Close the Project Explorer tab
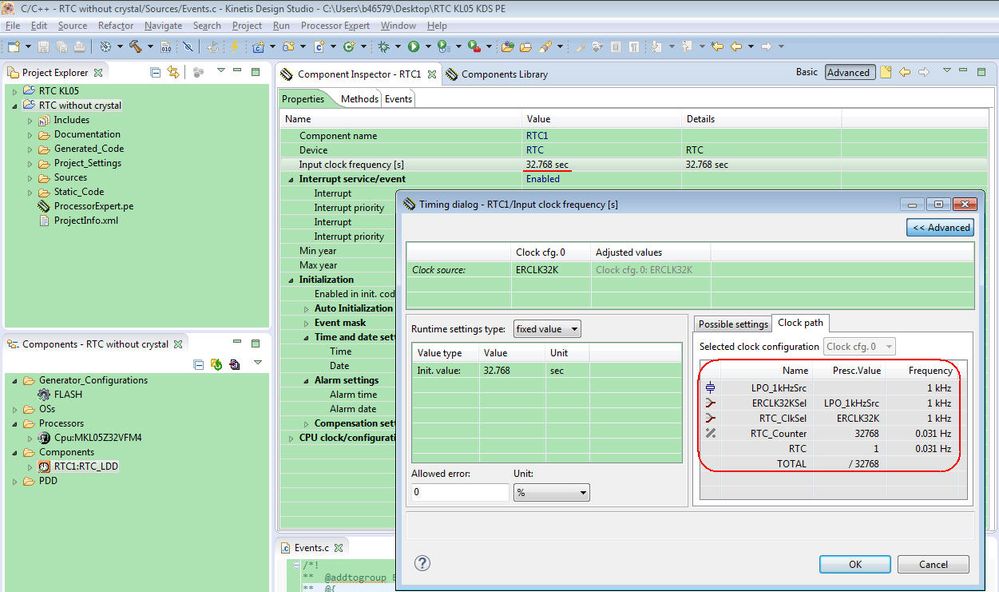Screen dimensions: 999x592 click(x=98, y=73)
